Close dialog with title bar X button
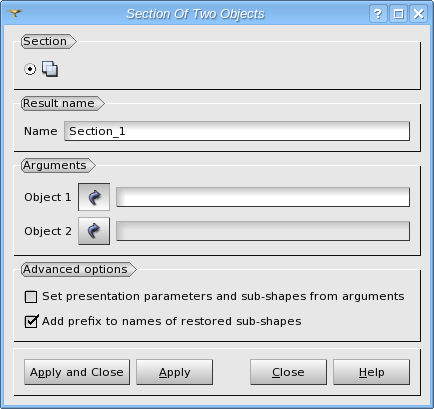The height and width of the screenshot is (409, 434). tap(419, 14)
